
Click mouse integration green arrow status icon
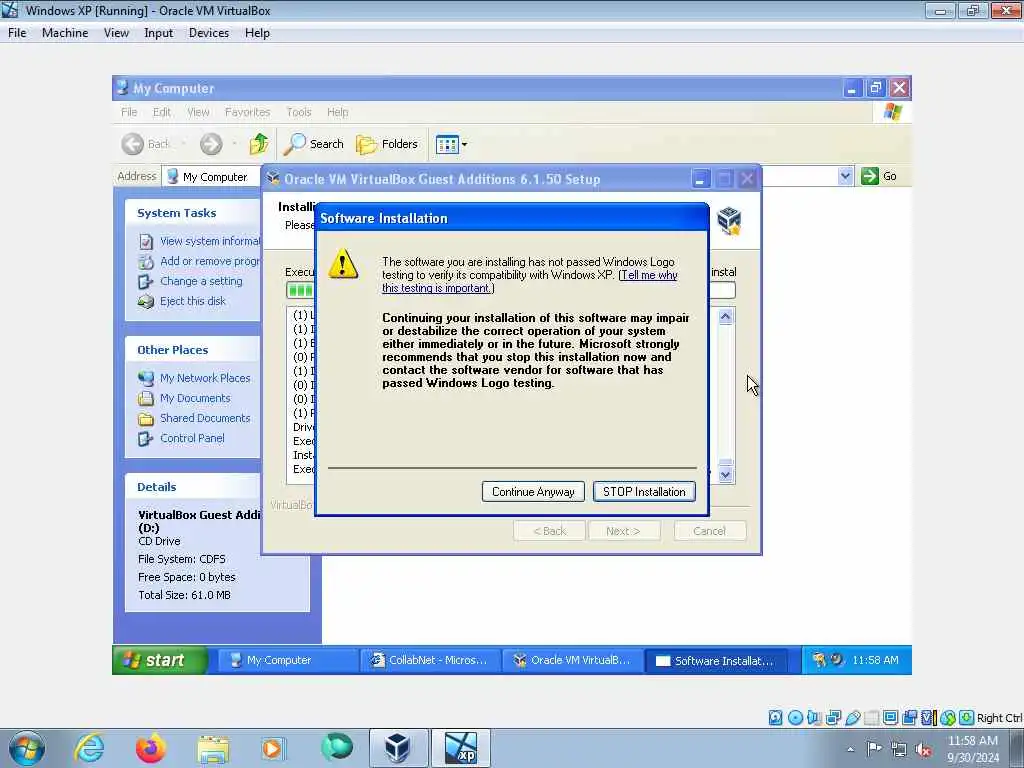coord(948,718)
